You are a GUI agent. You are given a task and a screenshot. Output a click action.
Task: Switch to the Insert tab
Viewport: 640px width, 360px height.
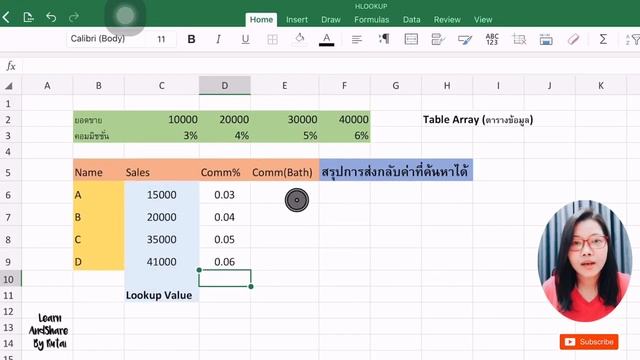coord(297,20)
